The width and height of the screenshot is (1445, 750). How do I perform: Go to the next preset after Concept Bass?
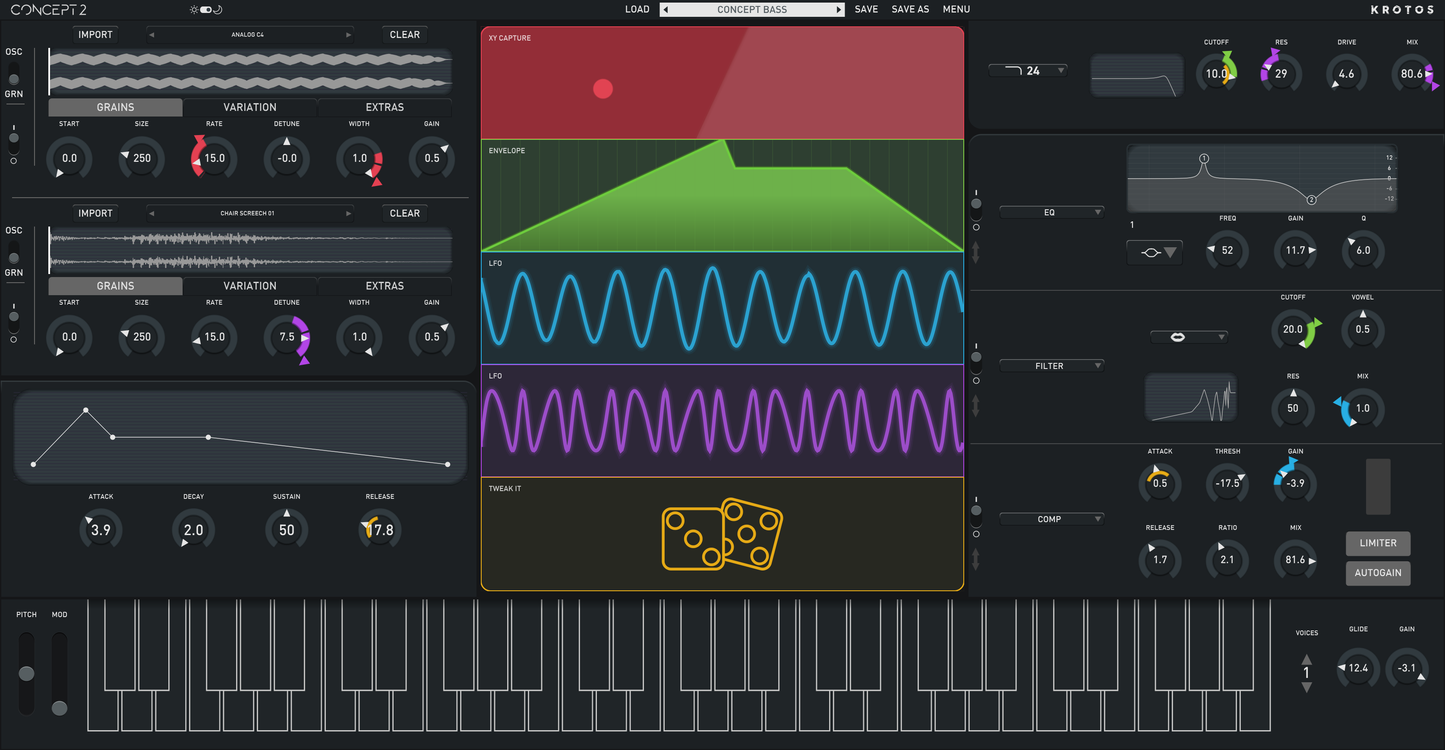[839, 10]
